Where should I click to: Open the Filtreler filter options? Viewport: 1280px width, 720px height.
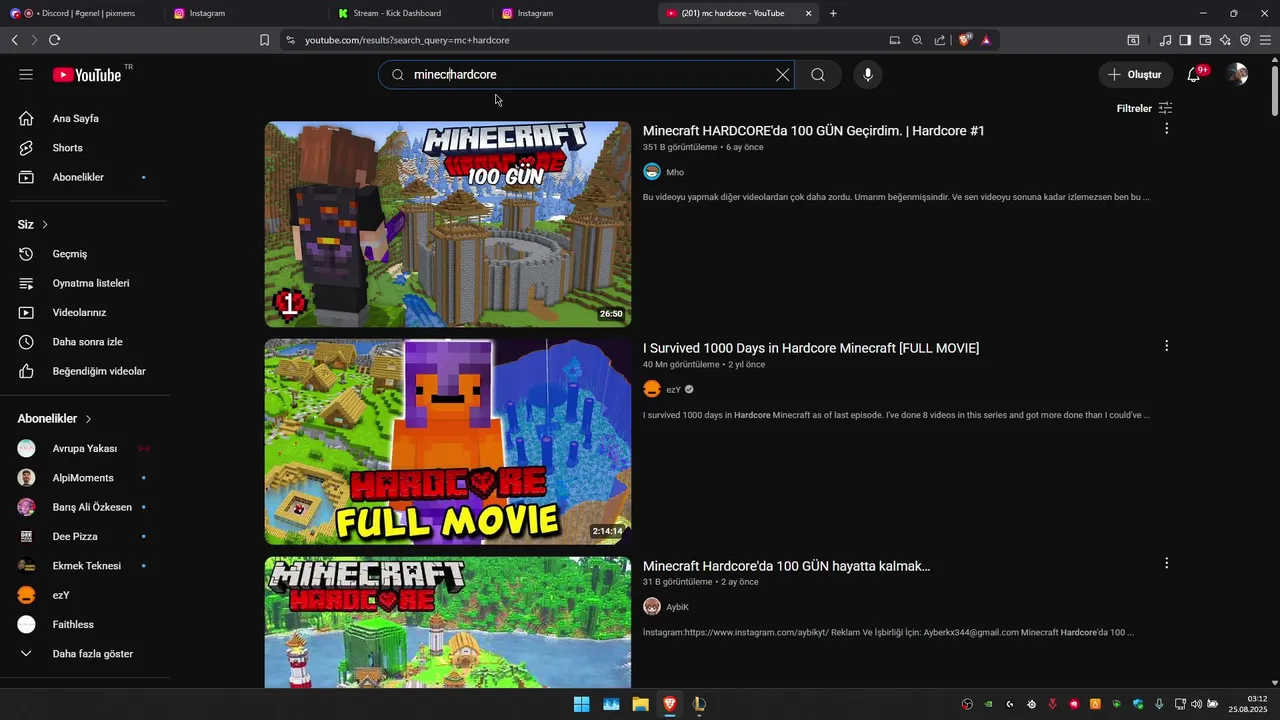(1144, 108)
